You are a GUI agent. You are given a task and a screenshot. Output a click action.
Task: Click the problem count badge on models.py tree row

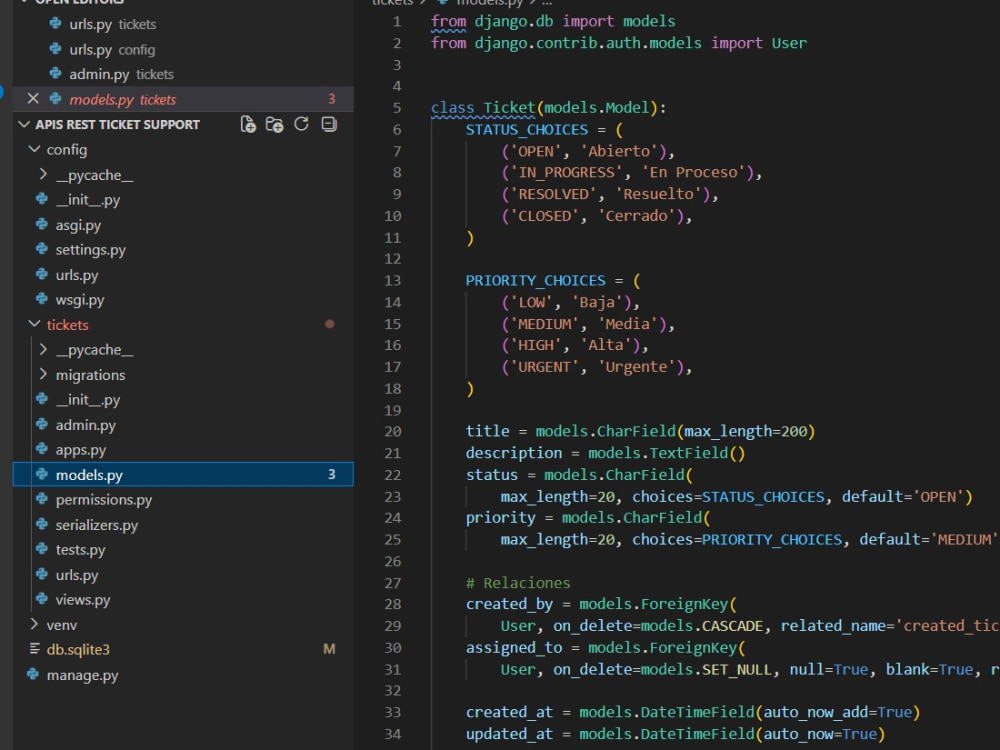(x=332, y=474)
